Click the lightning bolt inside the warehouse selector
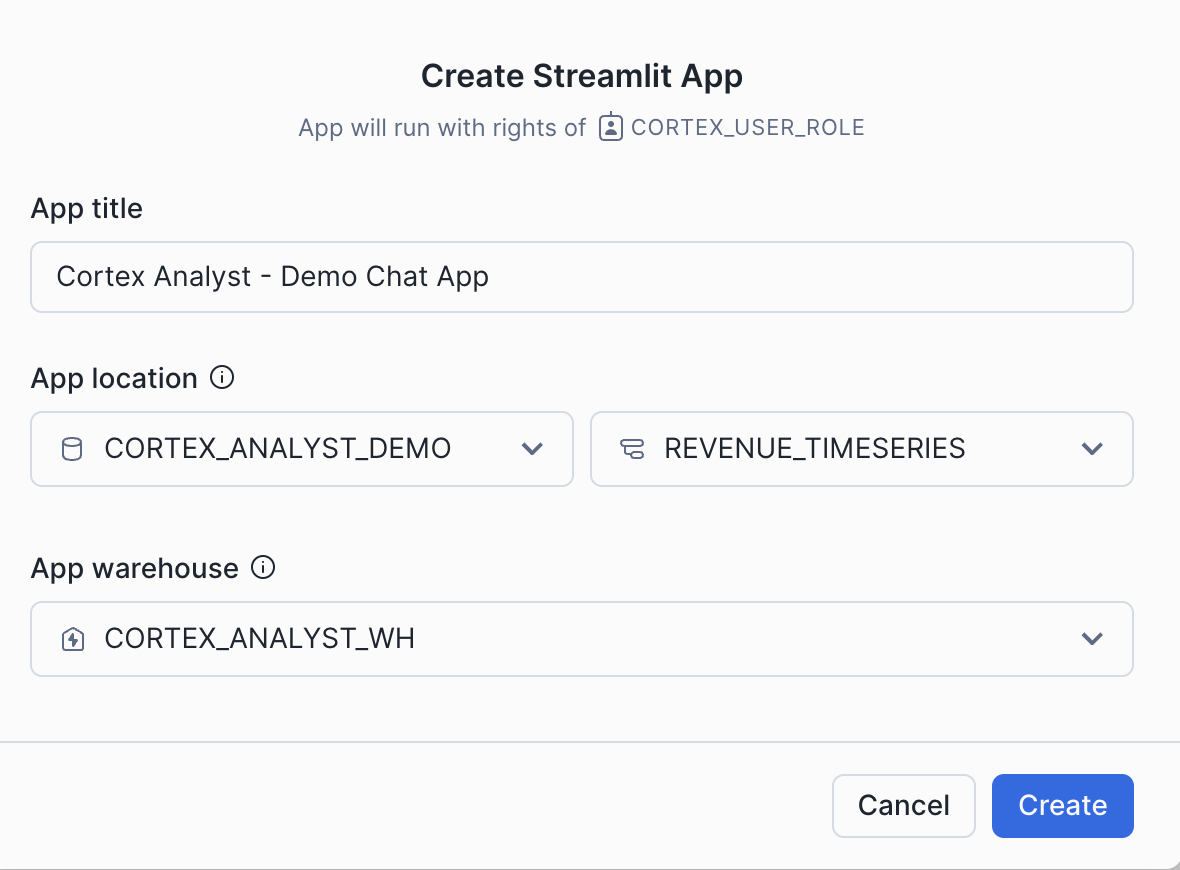The height and width of the screenshot is (870, 1180). [72, 639]
